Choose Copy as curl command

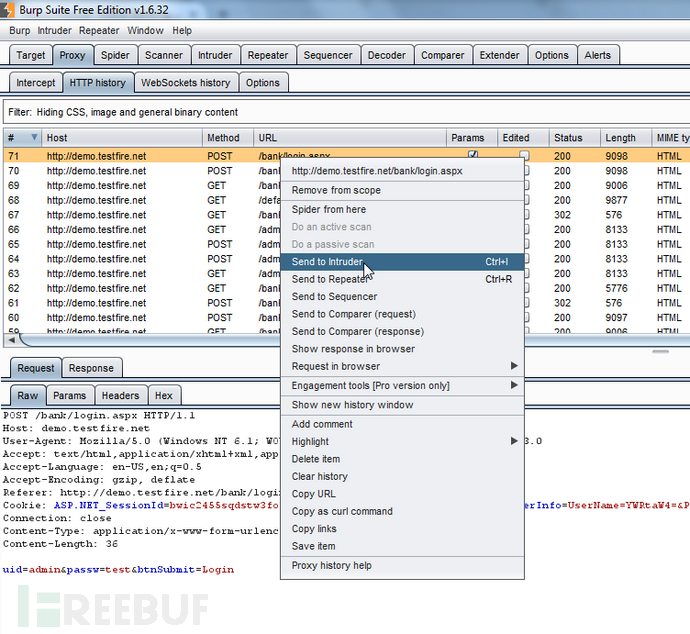pyautogui.click(x=402, y=511)
